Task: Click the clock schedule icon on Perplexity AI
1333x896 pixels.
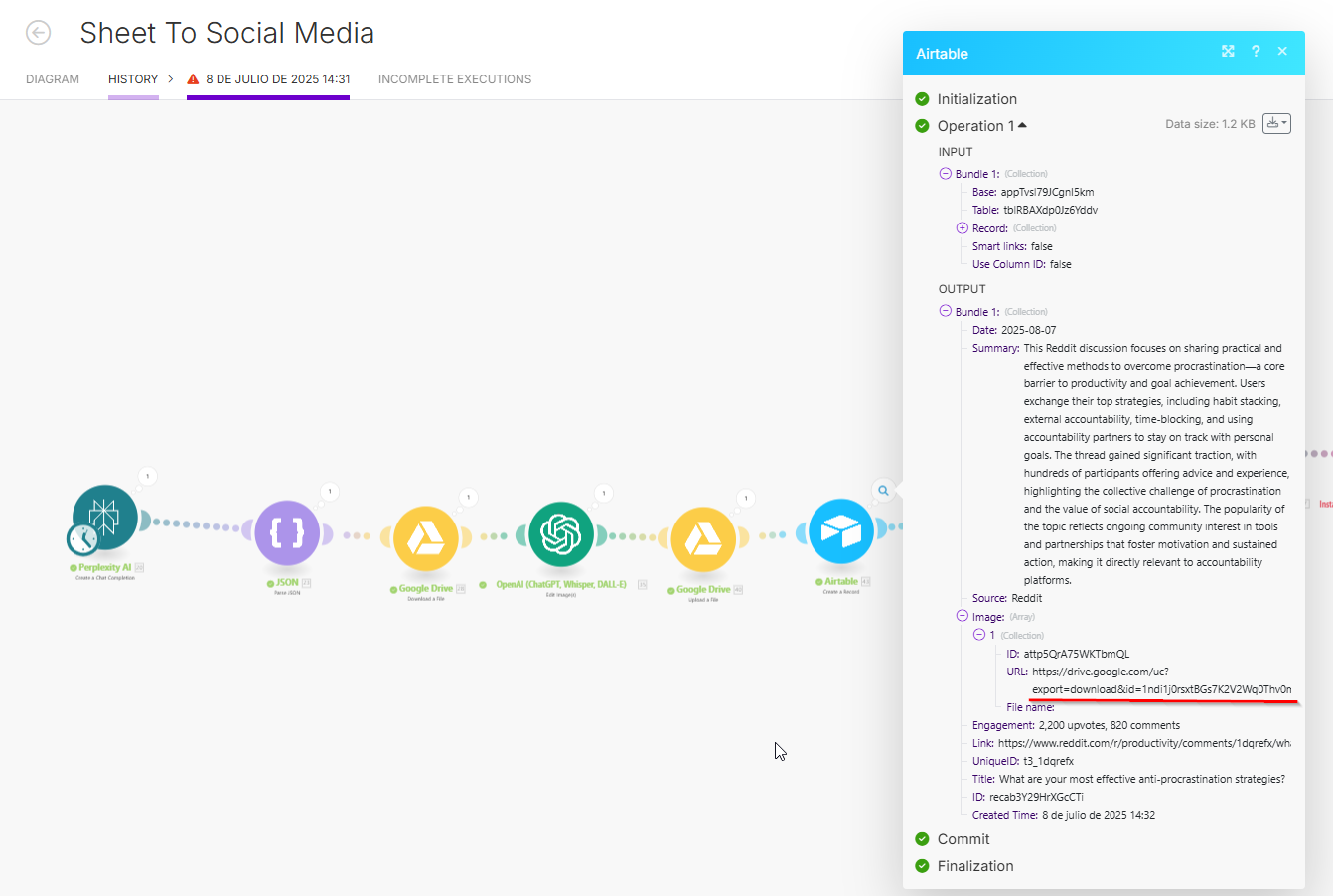Action: click(82, 539)
